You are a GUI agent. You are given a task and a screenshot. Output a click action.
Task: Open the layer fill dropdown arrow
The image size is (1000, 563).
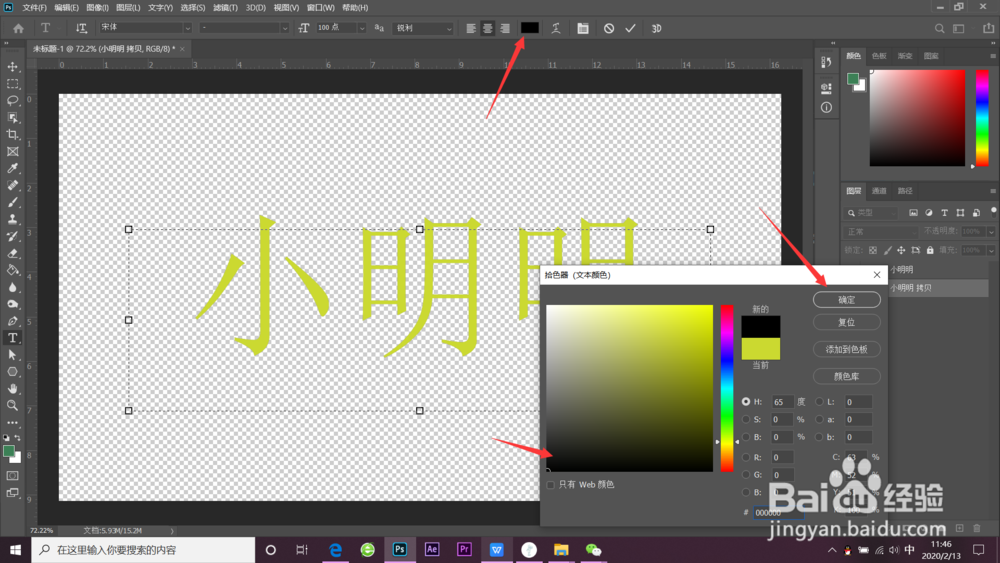(990, 250)
